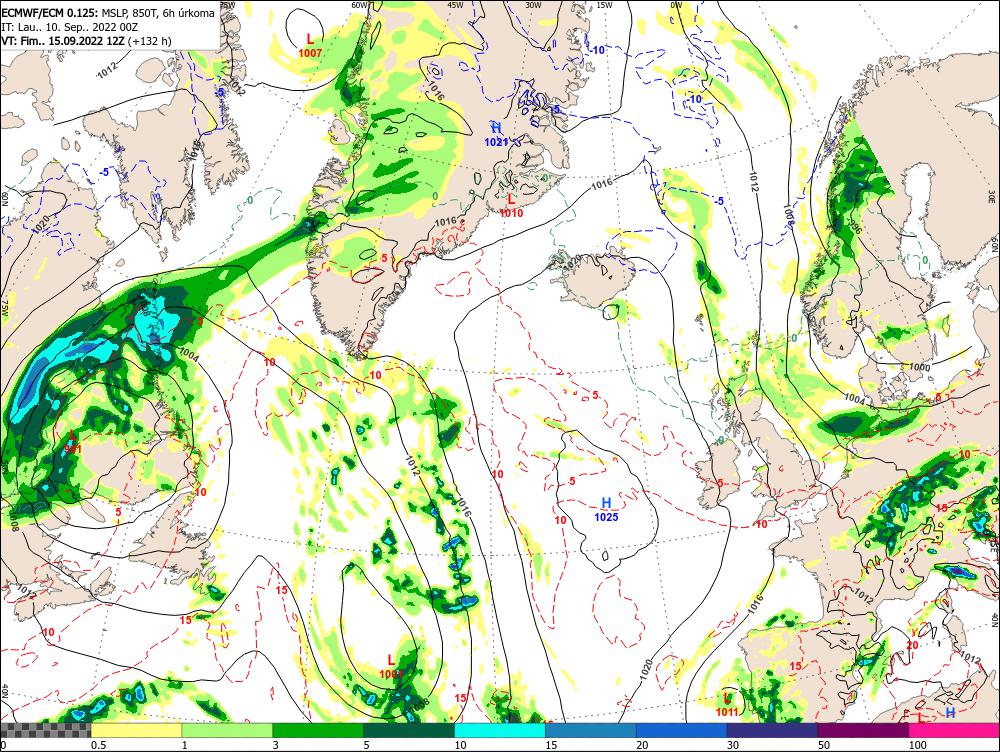
Task: Click the medium green 3–5 legend swatch
Action: coord(318,730)
